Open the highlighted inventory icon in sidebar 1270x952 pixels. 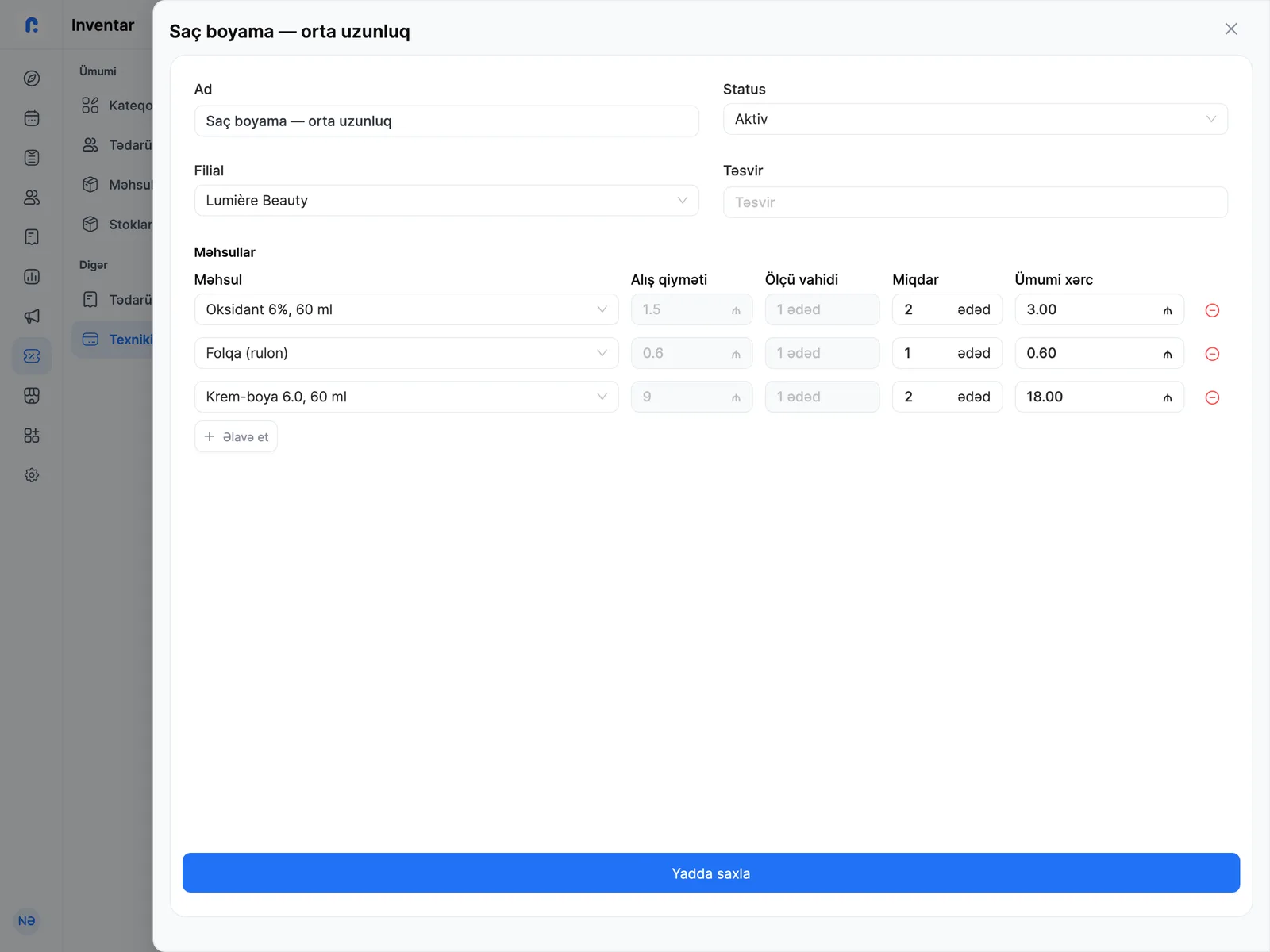[x=32, y=356]
